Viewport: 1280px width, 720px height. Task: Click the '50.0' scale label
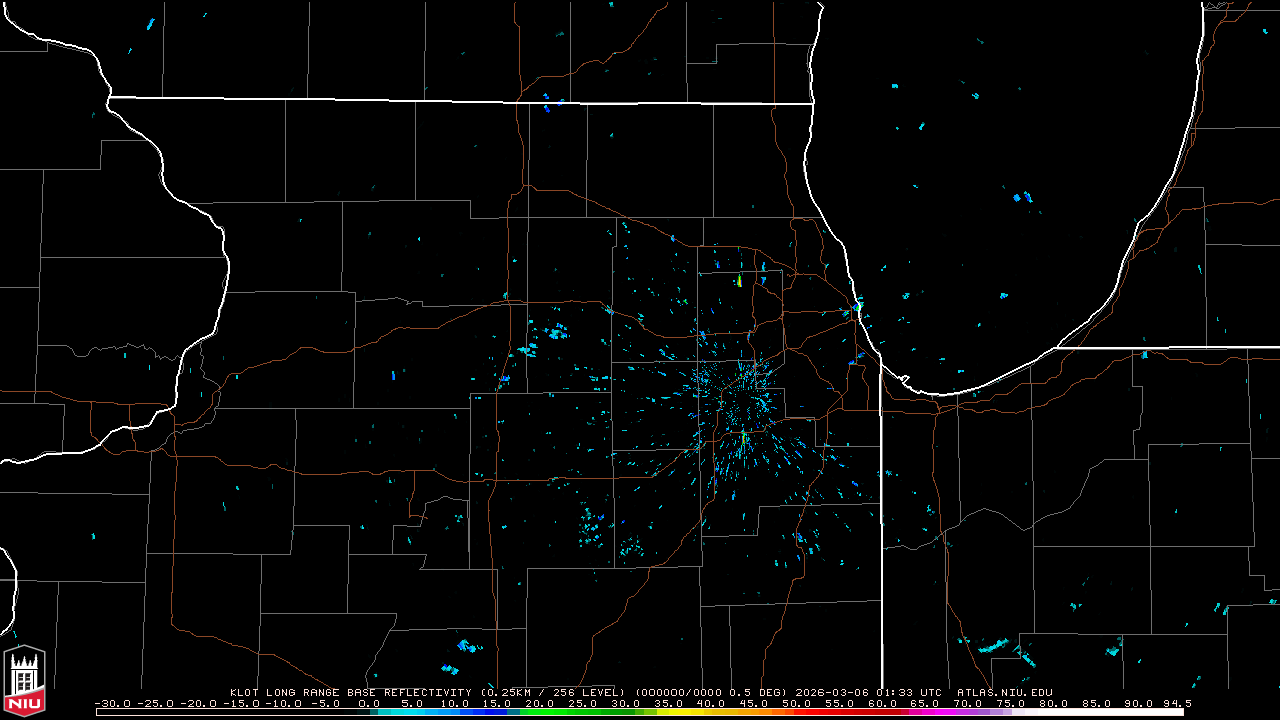pyautogui.click(x=797, y=703)
